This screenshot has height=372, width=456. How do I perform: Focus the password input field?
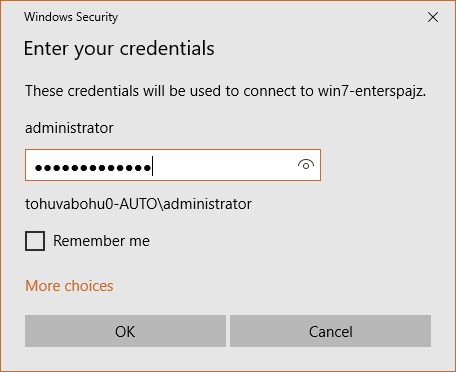coord(173,165)
